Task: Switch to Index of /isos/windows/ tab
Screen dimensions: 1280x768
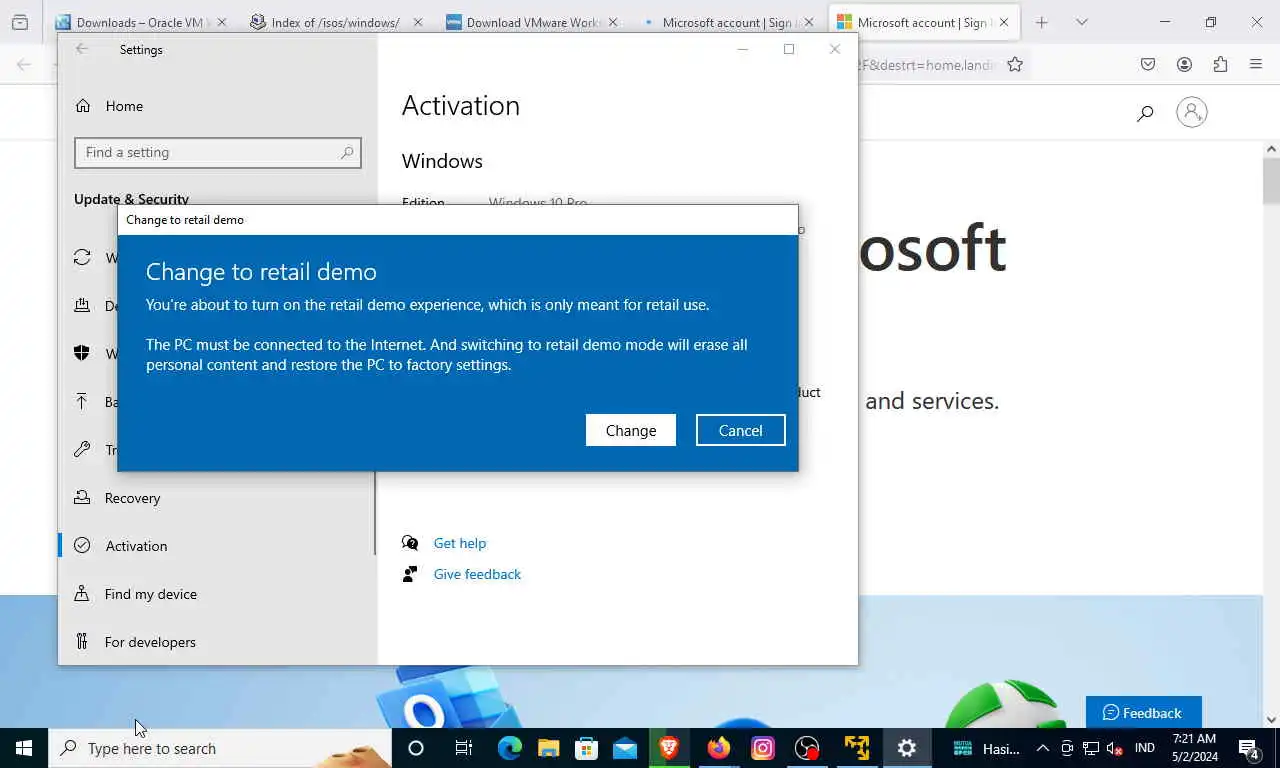Action: click(336, 22)
